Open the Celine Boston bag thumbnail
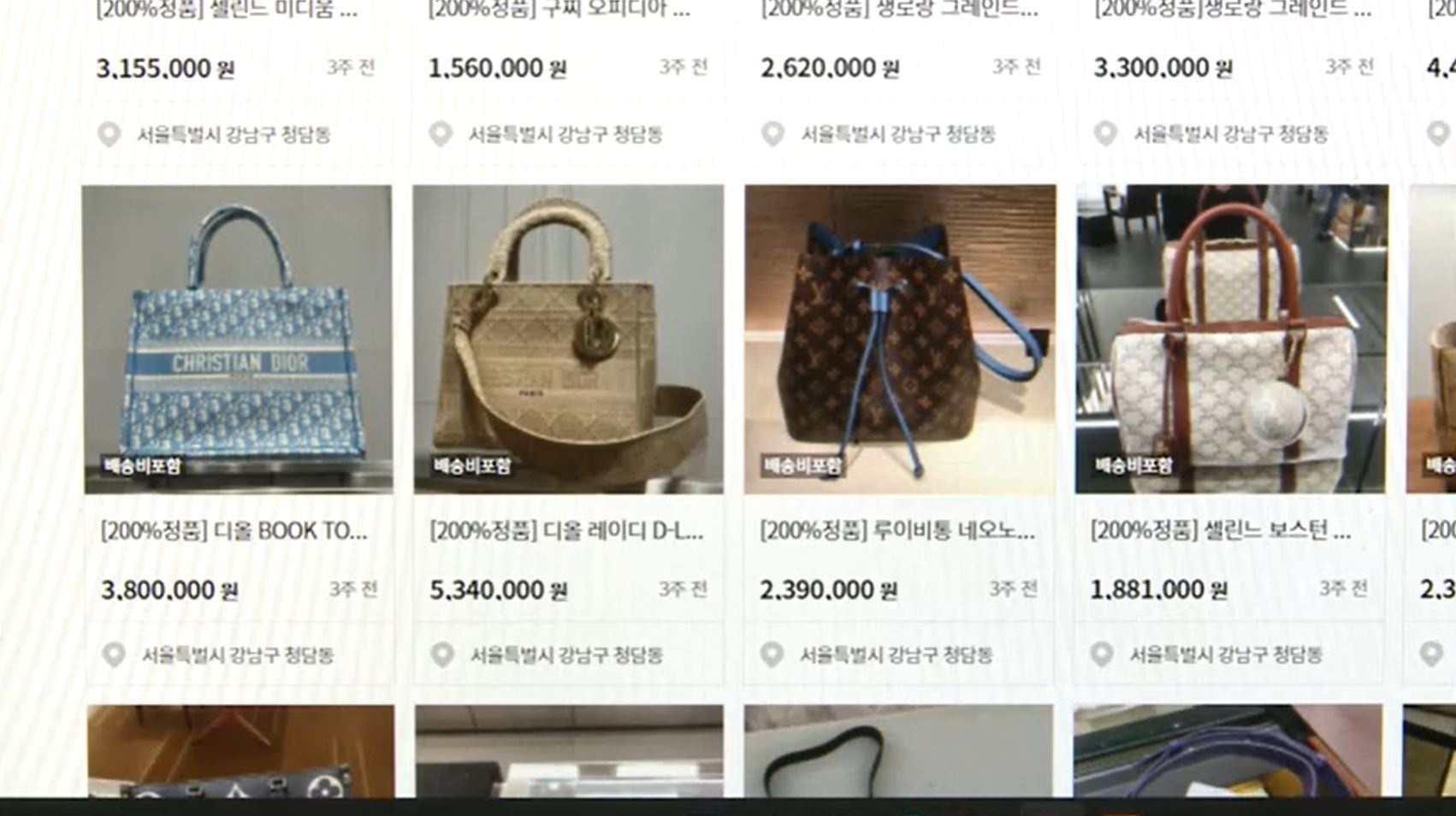 click(x=1231, y=340)
